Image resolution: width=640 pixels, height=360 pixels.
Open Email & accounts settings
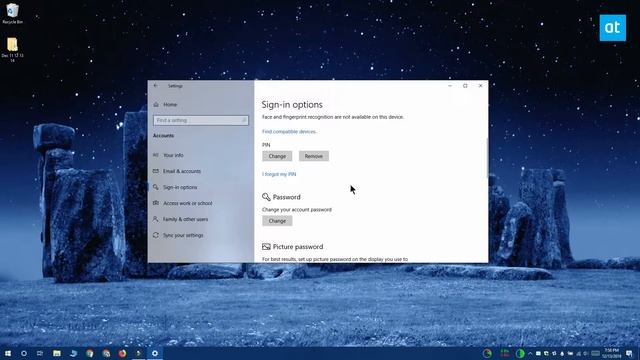point(182,171)
